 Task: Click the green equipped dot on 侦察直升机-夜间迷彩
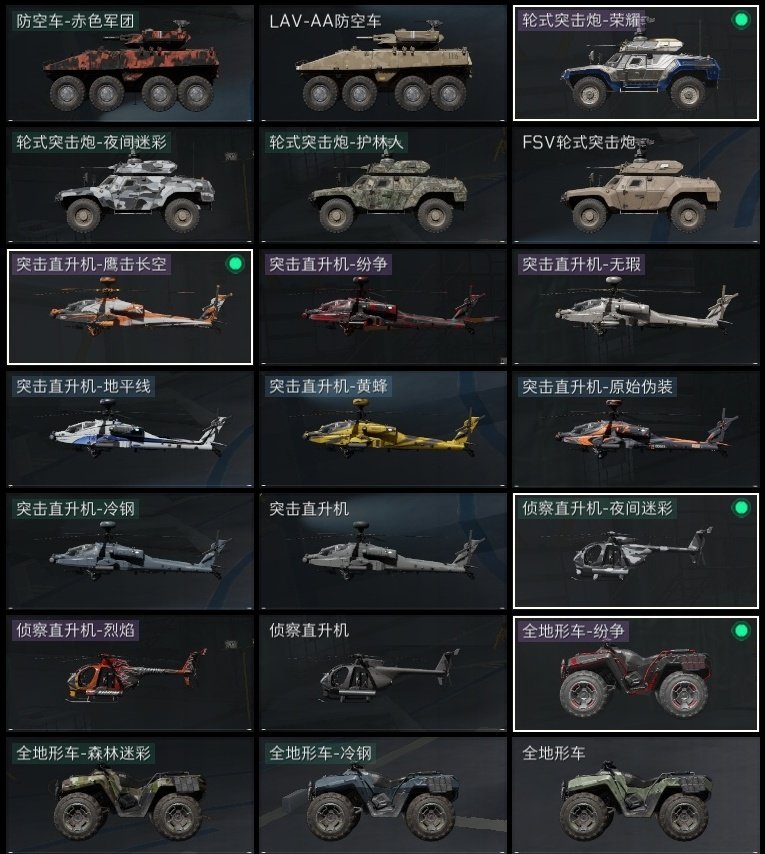click(740, 508)
